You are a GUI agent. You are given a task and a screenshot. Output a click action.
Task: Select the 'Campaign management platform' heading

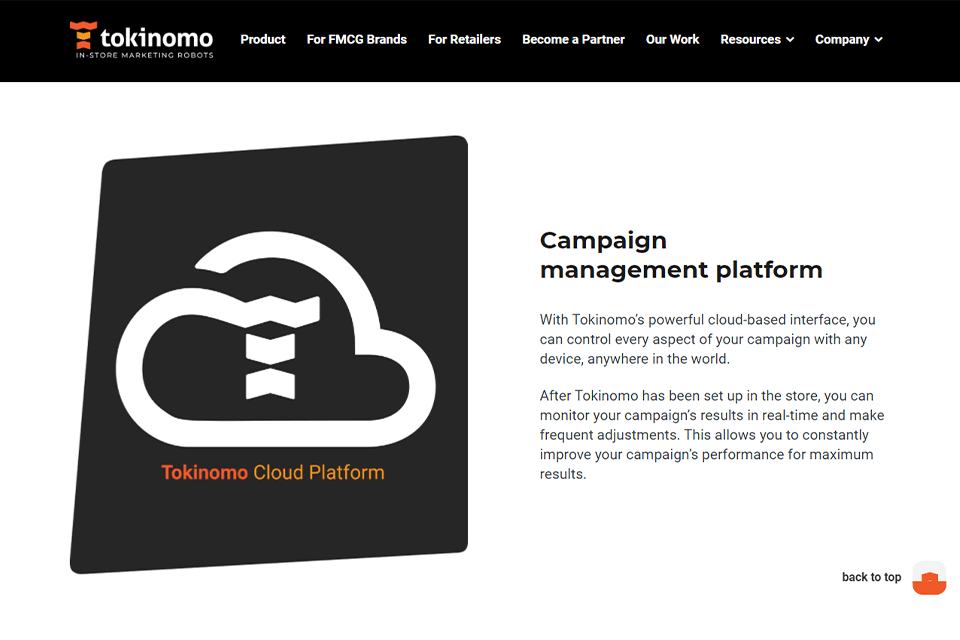coord(681,255)
